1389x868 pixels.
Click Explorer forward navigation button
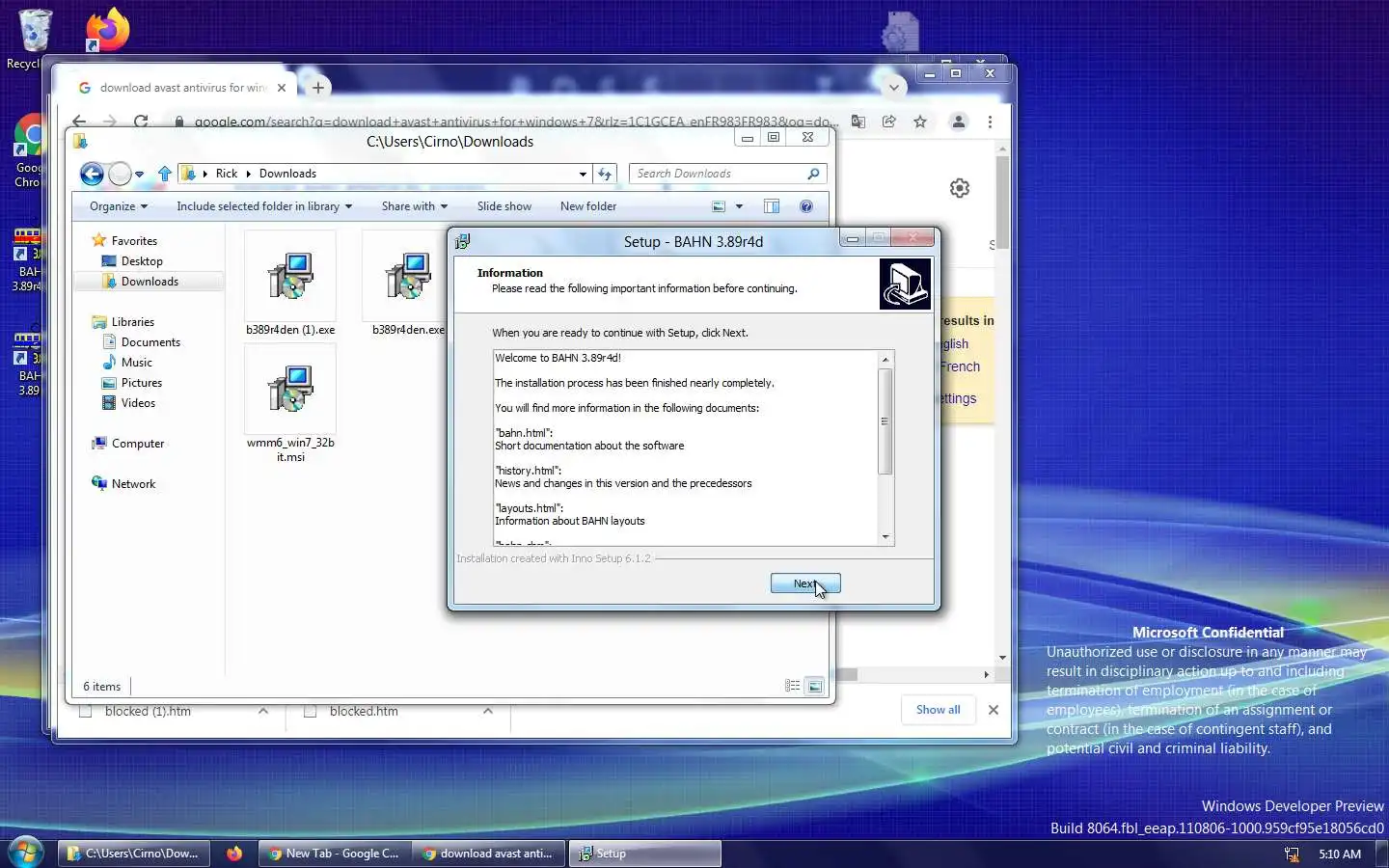pyautogui.click(x=120, y=174)
